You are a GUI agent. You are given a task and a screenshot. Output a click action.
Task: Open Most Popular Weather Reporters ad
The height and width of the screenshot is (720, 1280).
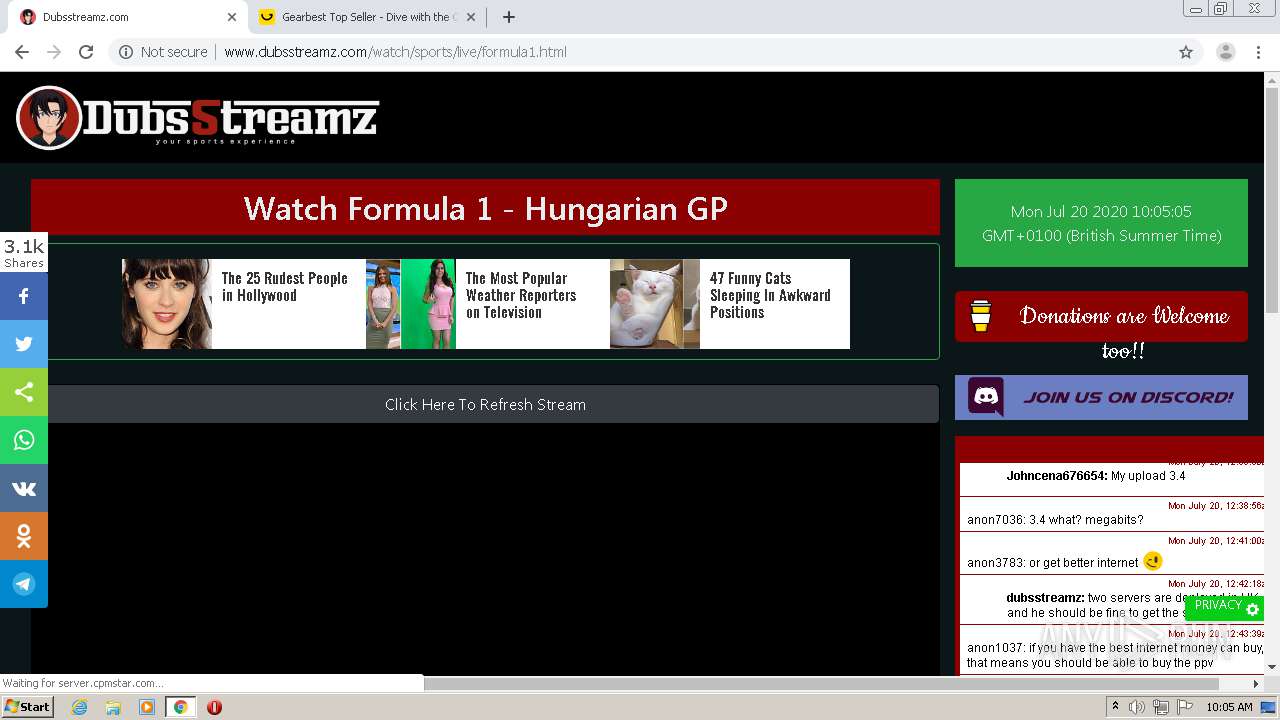521,295
